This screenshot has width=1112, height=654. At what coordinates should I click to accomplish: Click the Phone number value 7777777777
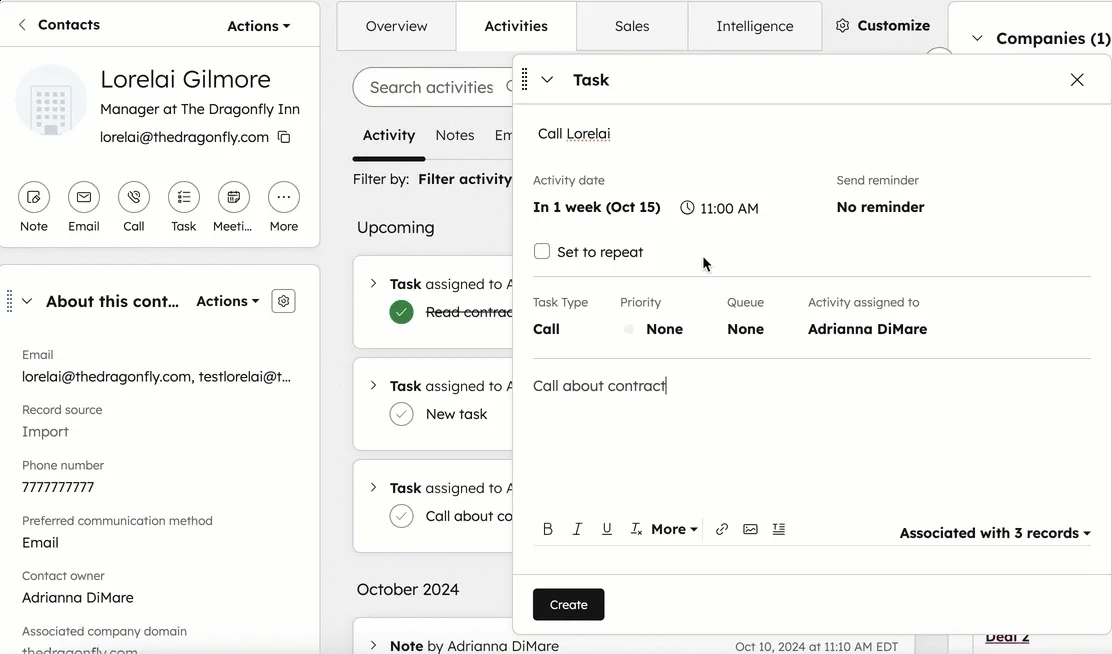coord(58,487)
